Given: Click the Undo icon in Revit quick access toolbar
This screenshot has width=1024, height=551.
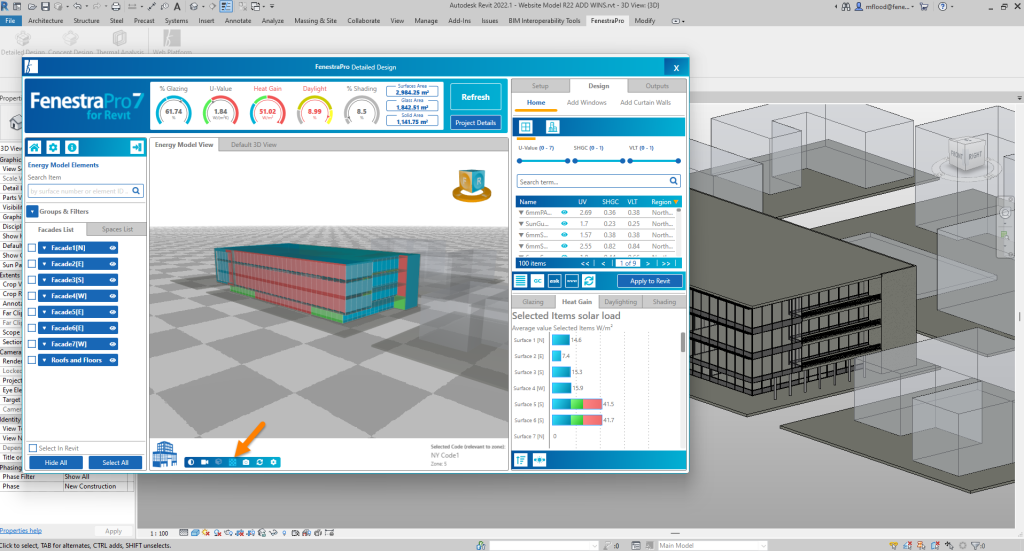Looking at the screenshot, I should [78, 7].
